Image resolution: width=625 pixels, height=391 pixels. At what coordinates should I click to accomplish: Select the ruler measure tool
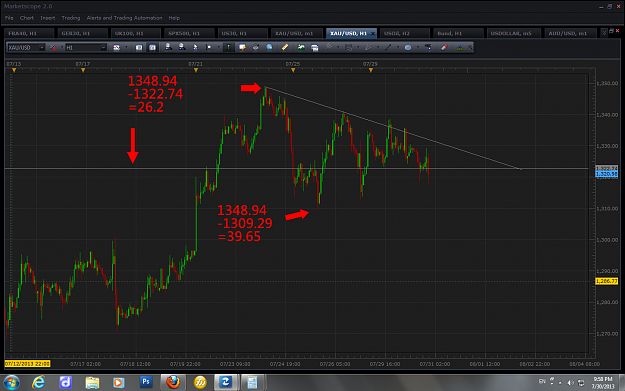coord(285,47)
